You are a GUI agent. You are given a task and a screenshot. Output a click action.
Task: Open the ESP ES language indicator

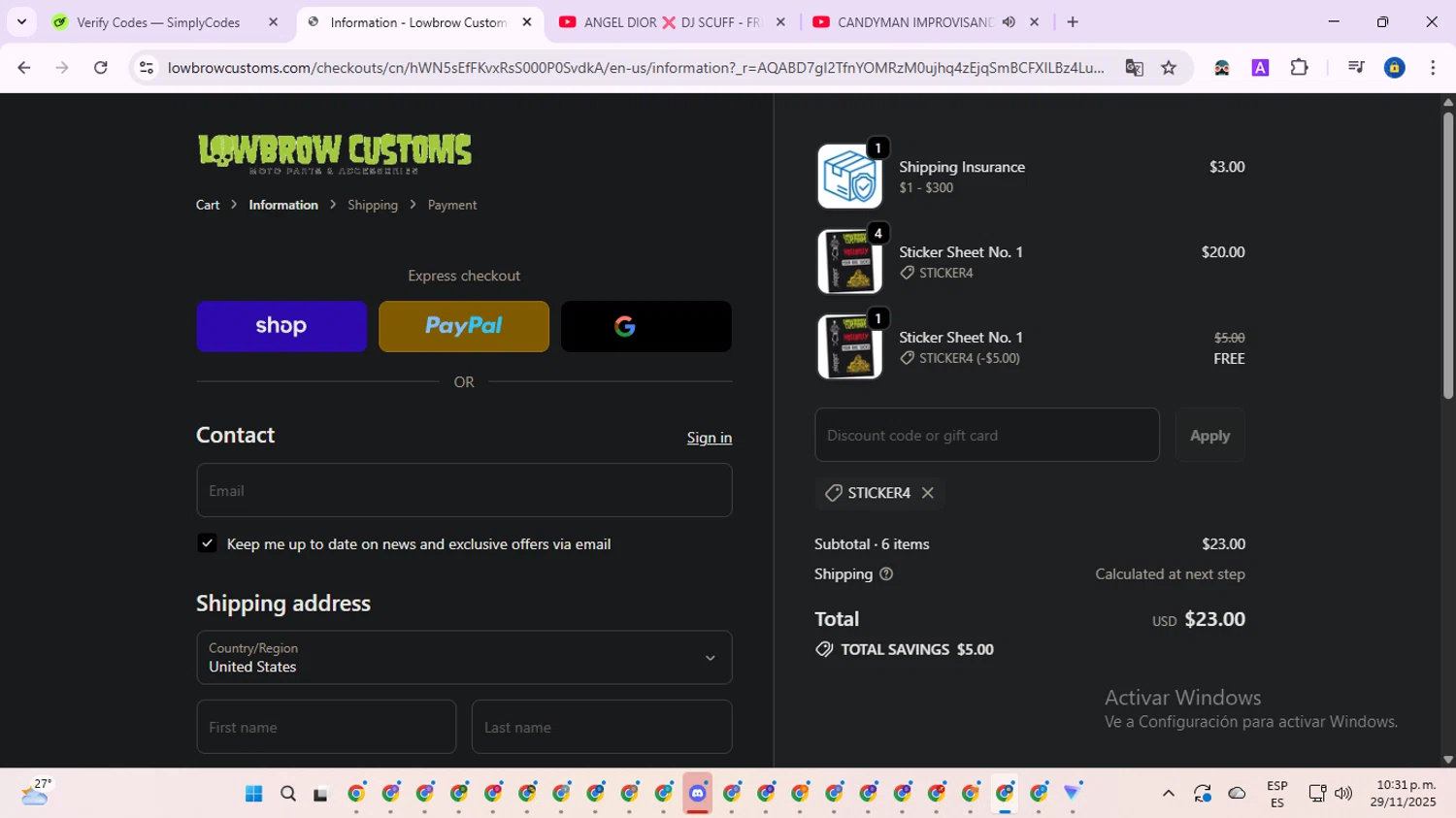pyautogui.click(x=1277, y=794)
